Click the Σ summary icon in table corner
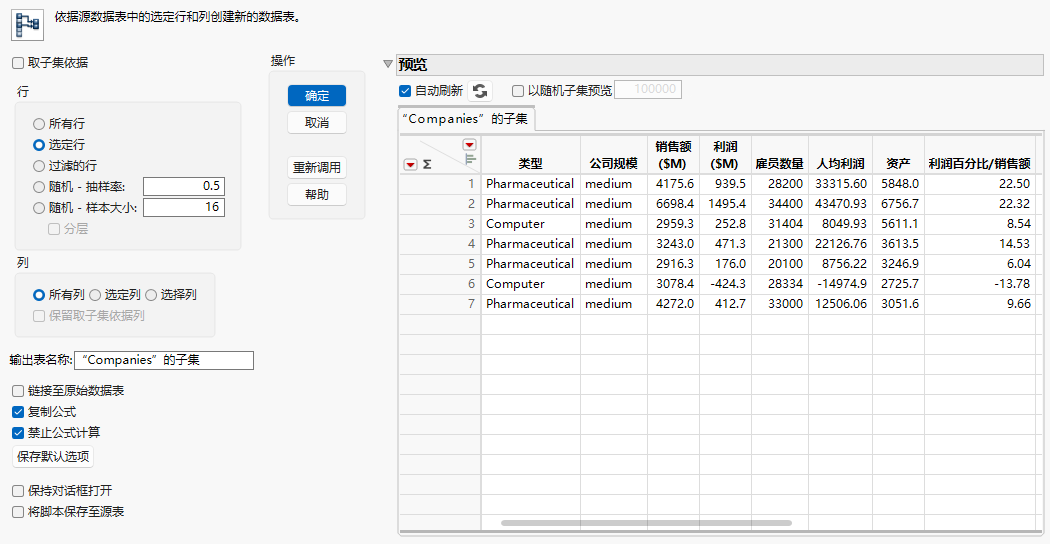 (427, 164)
